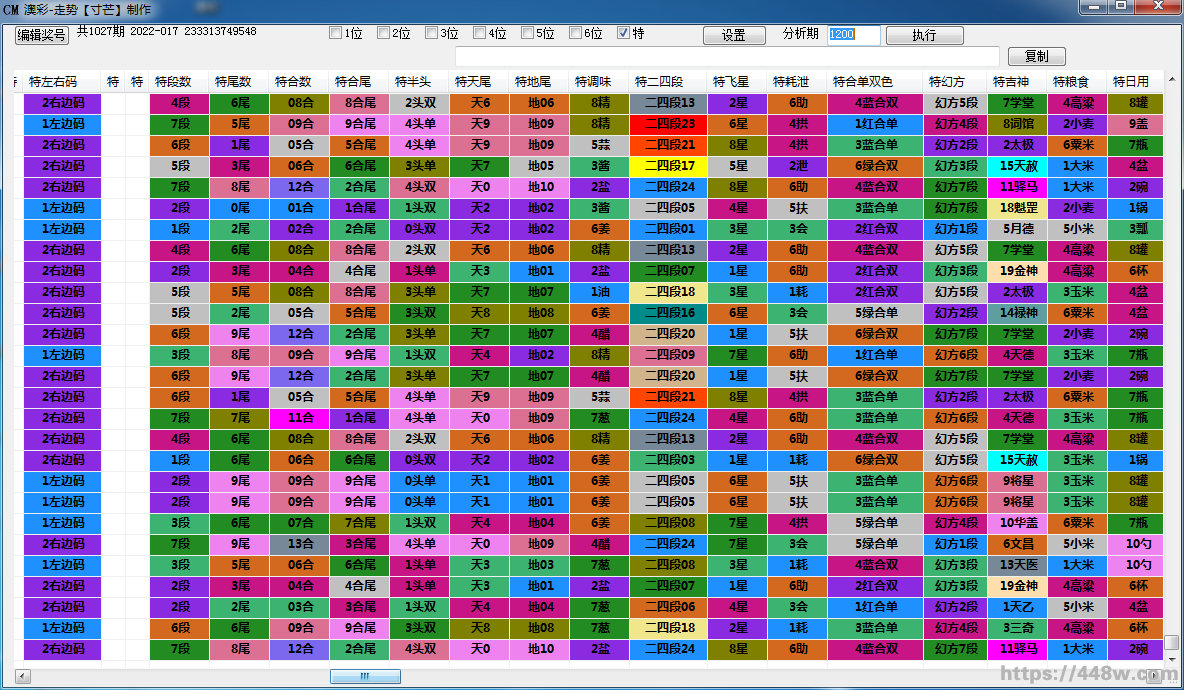Select the yellow 二四段17 cell

pyautogui.click(x=668, y=166)
